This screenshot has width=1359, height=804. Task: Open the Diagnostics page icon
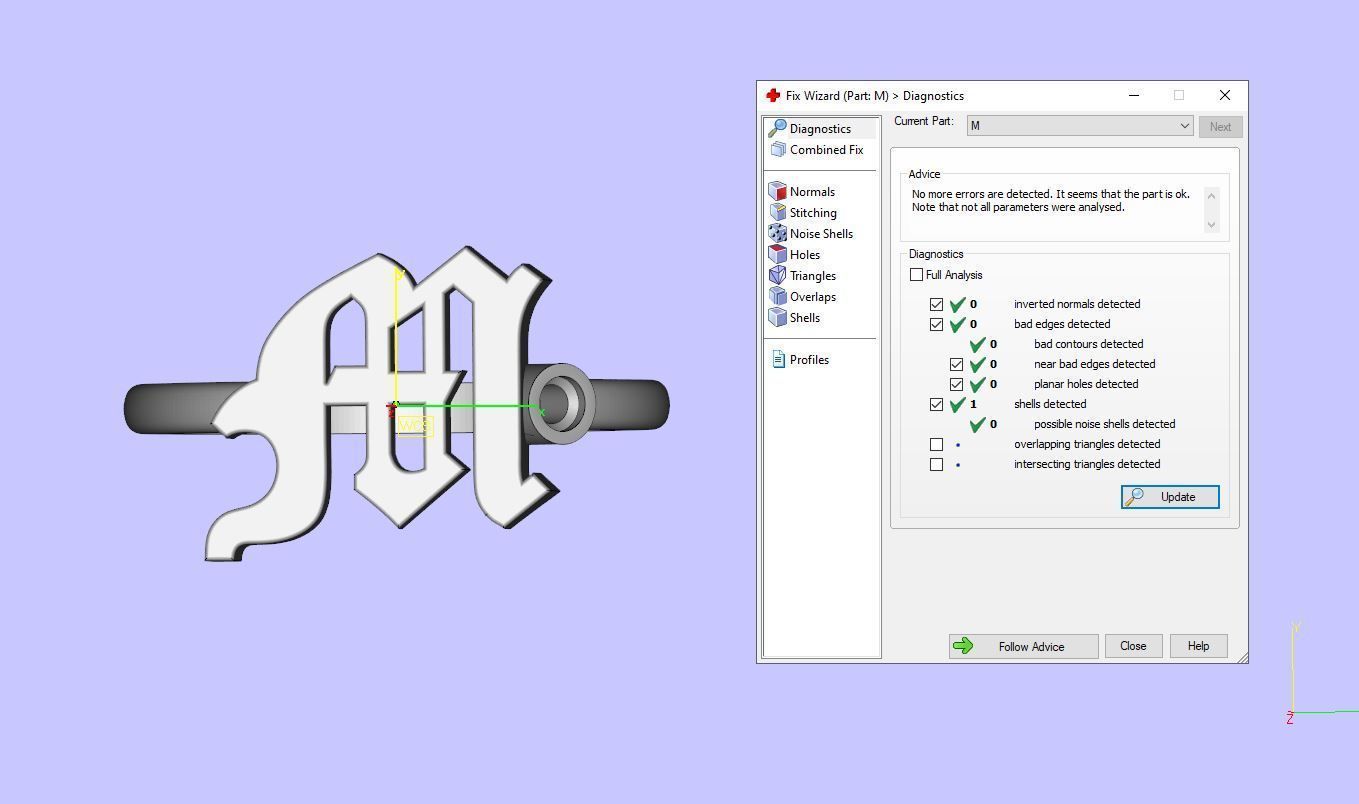tap(777, 128)
